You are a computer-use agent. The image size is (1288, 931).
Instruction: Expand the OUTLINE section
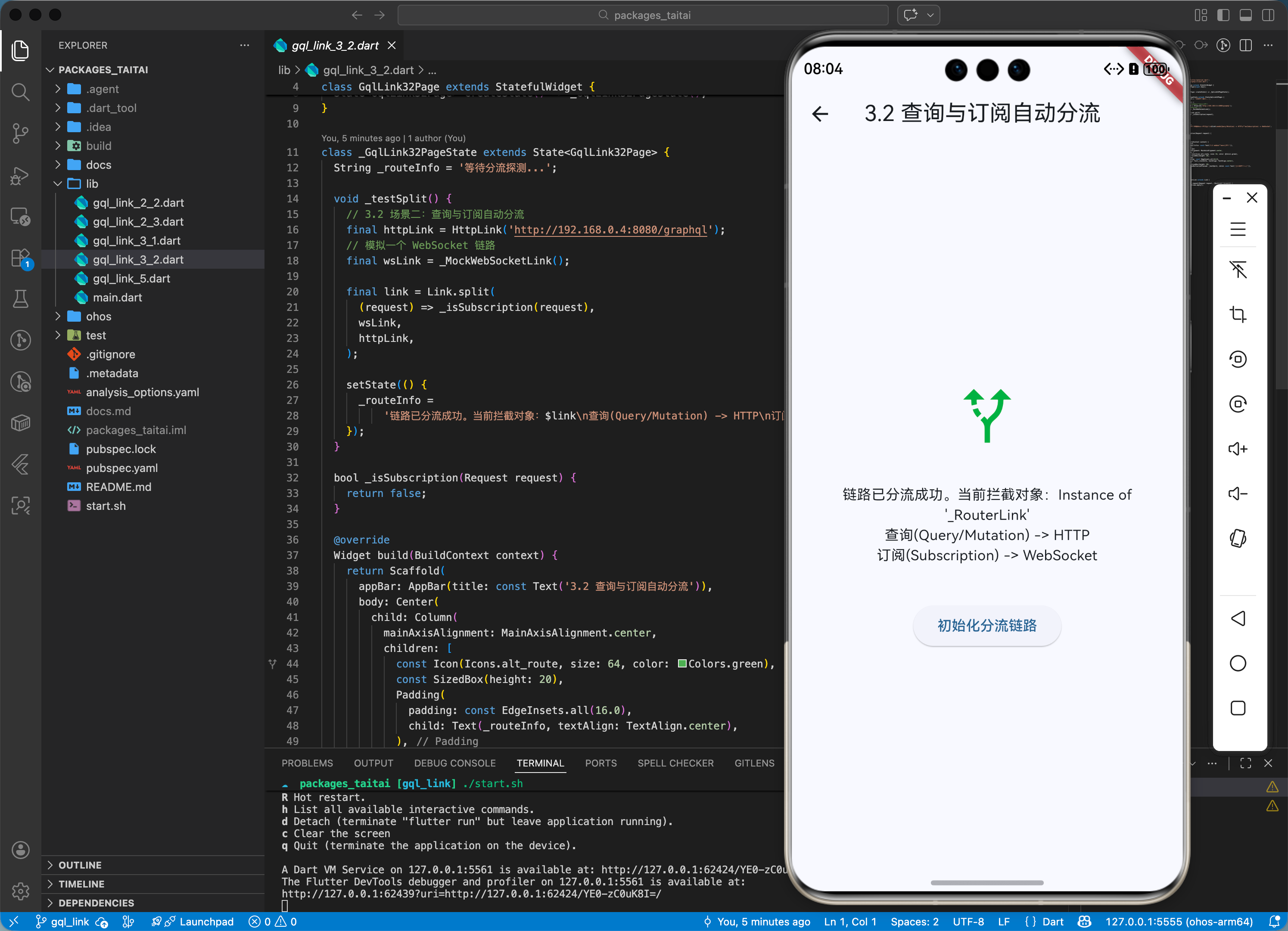[x=80, y=865]
